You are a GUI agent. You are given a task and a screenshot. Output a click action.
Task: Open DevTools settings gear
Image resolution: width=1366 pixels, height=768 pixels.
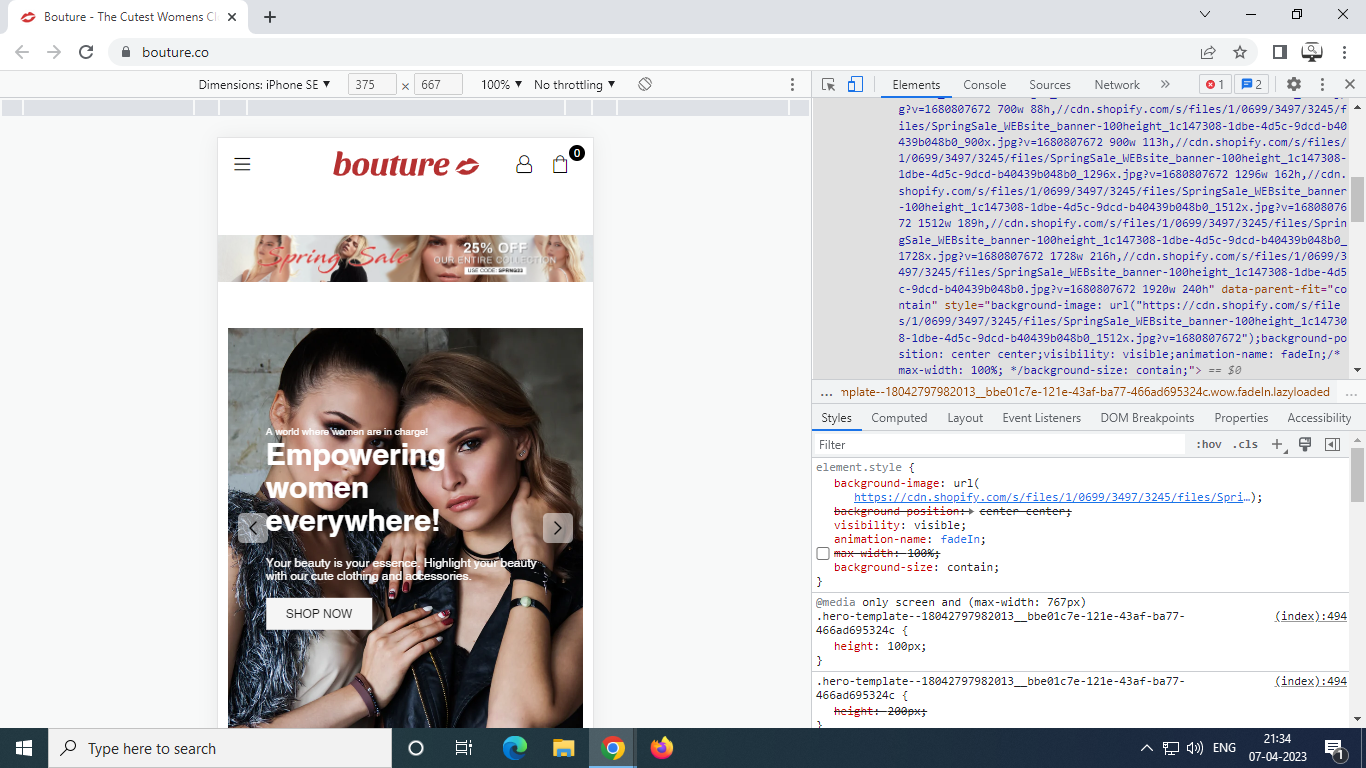click(1294, 85)
